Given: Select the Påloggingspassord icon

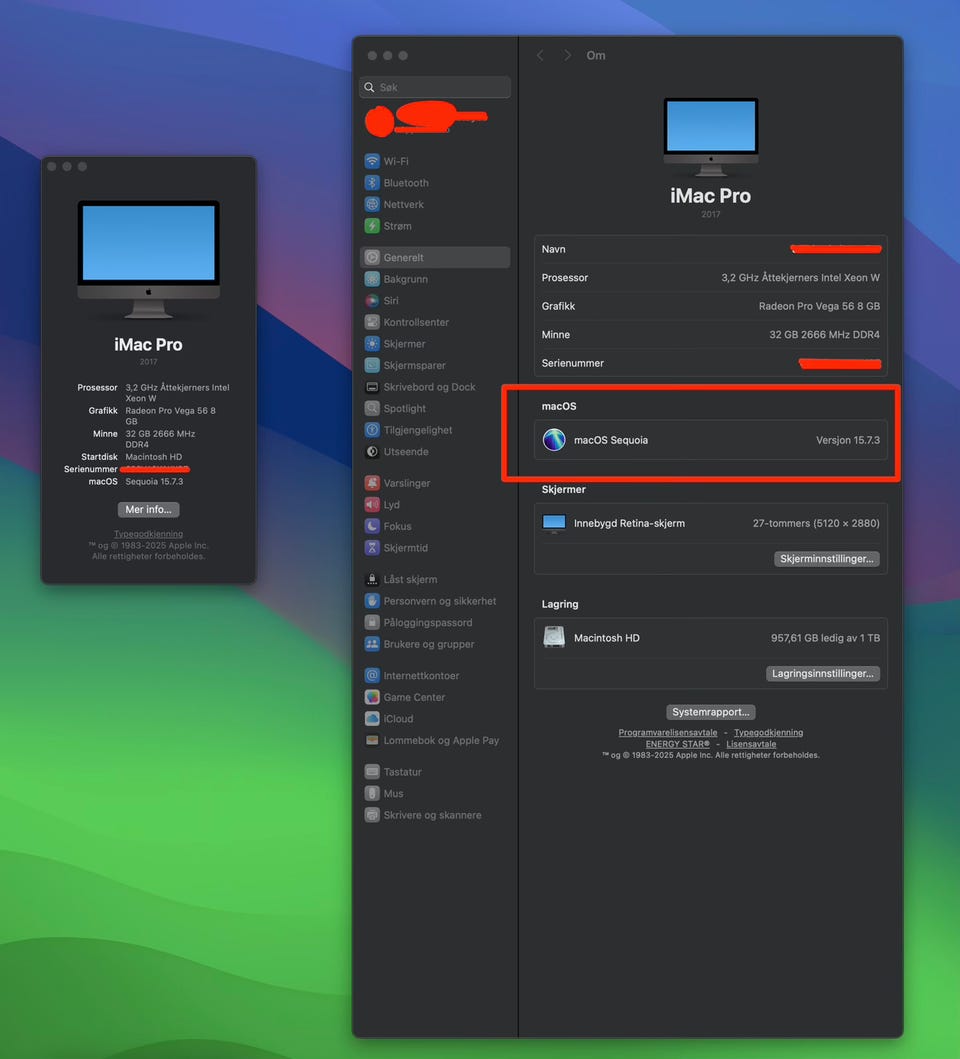Looking at the screenshot, I should (372, 623).
